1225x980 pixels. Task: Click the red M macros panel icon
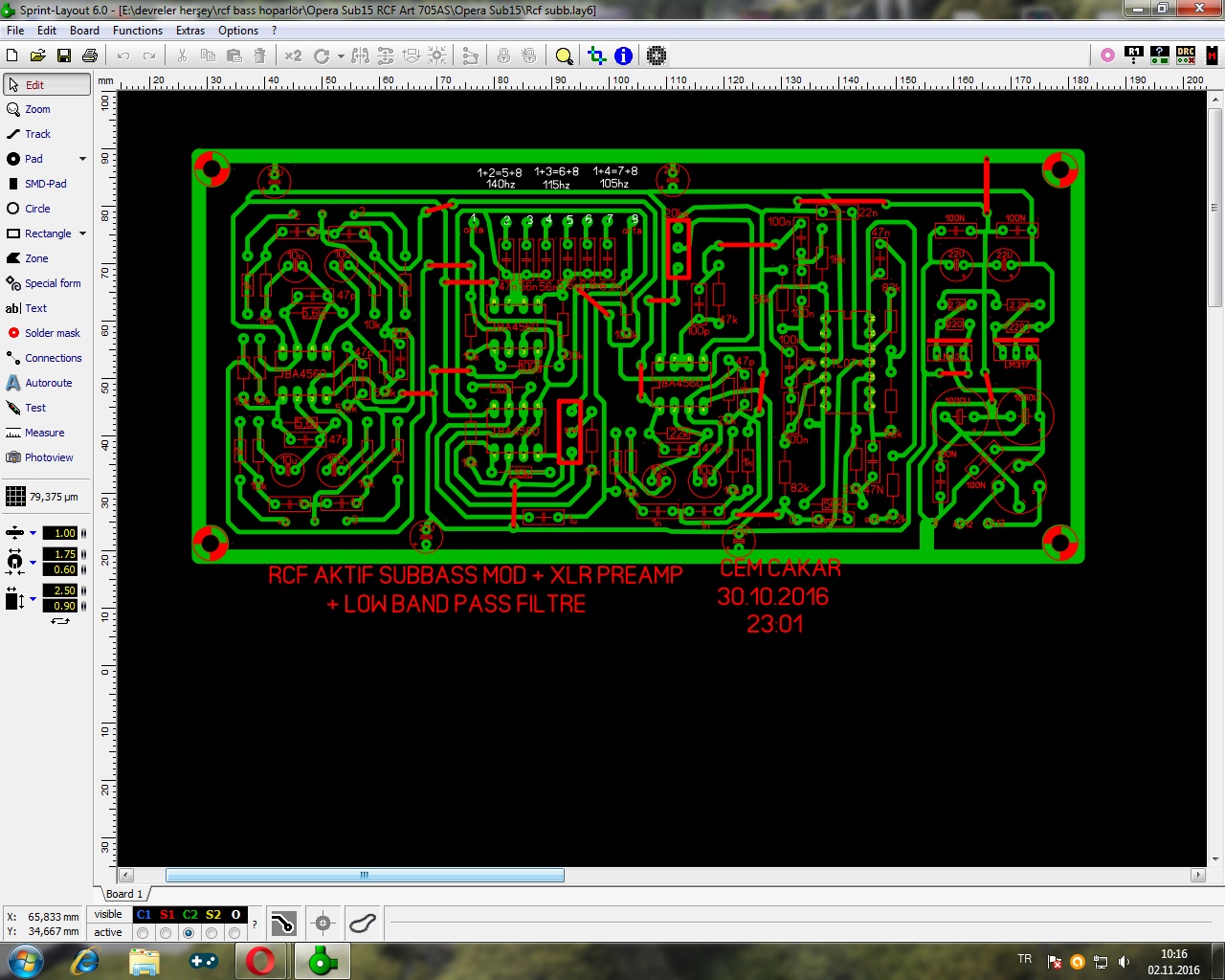pos(1212,56)
